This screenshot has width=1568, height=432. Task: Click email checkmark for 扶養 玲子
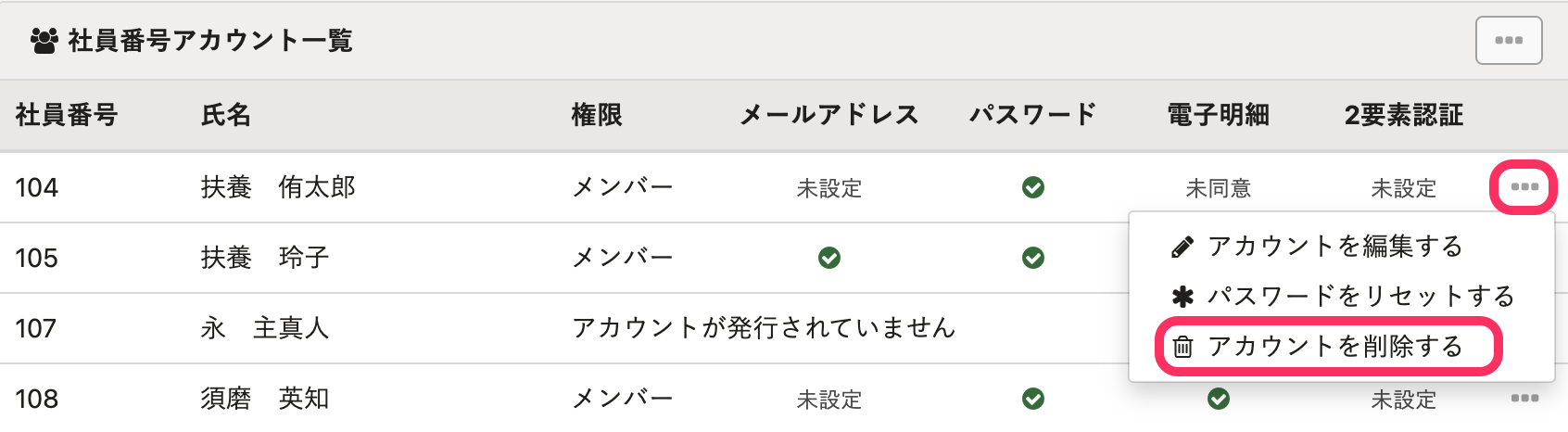[x=829, y=258]
